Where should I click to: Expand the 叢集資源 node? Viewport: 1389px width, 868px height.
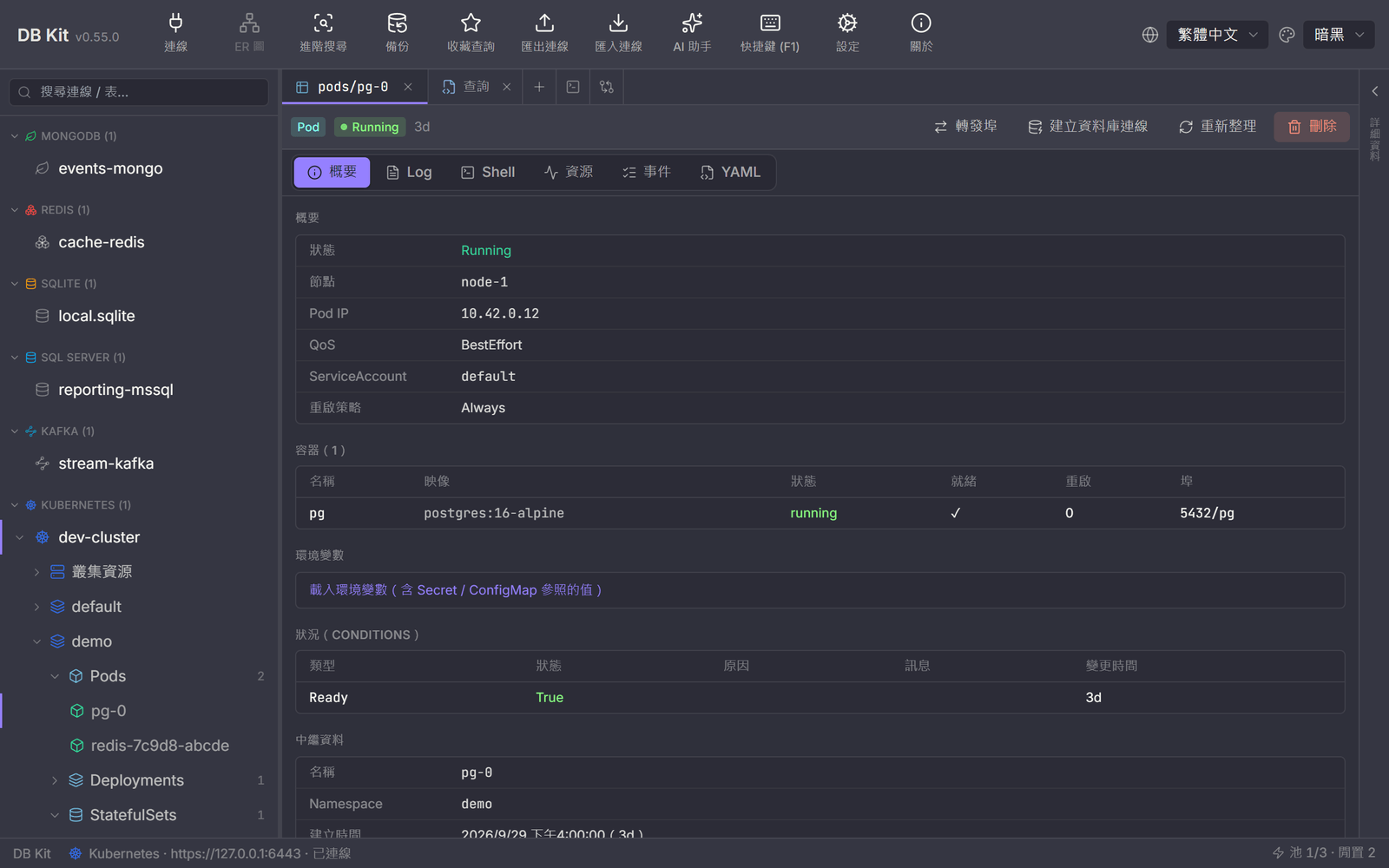click(36, 572)
